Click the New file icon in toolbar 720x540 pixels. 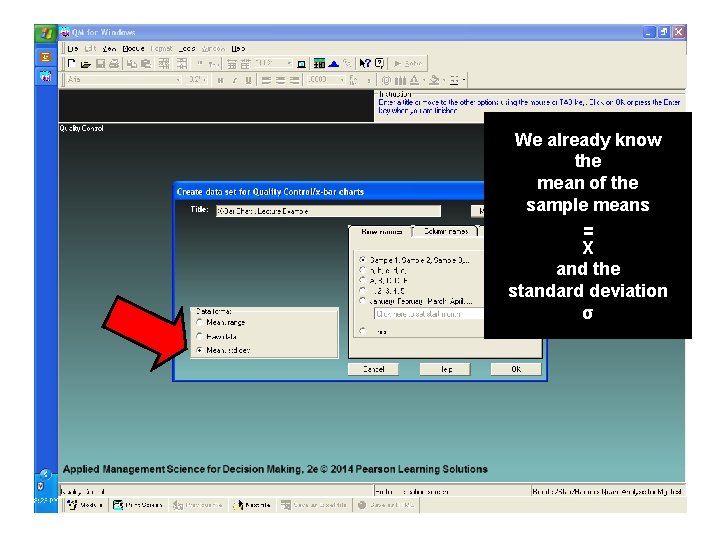(x=72, y=63)
